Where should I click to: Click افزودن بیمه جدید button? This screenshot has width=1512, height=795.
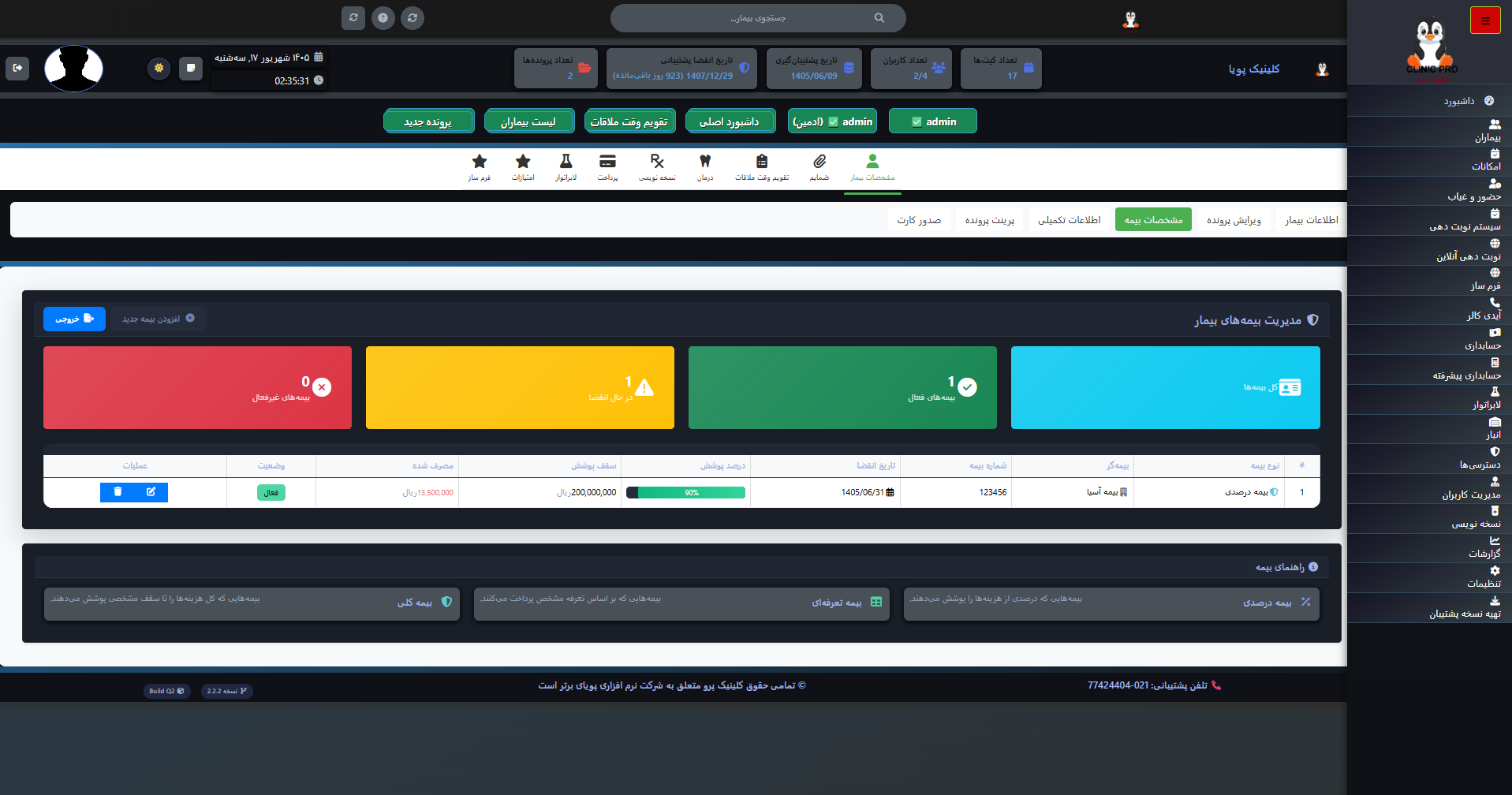(x=159, y=319)
